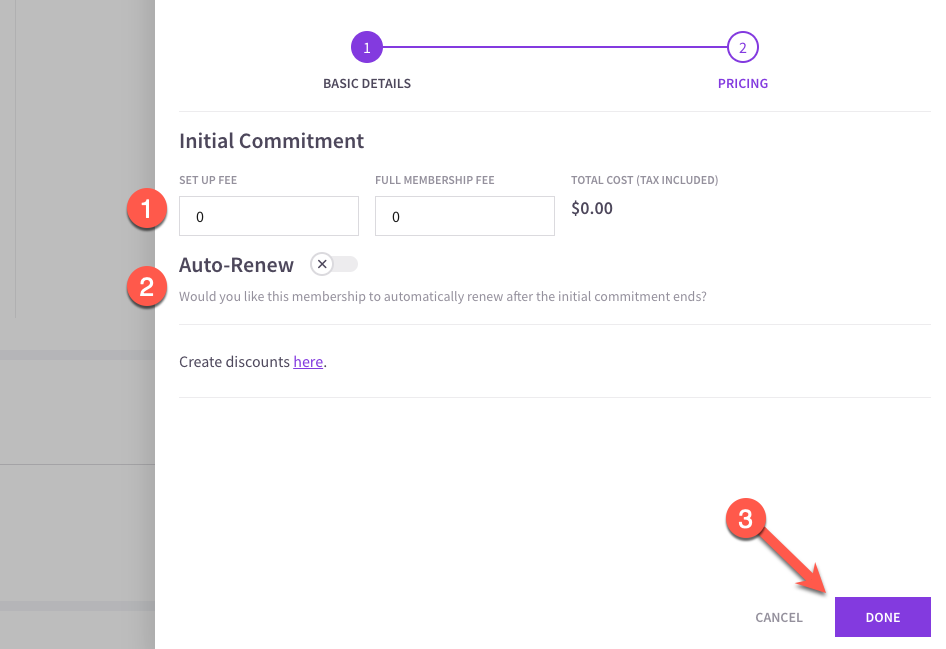Select the BASIC DETAILS step label
This screenshot has height=649, width=946.
point(367,84)
